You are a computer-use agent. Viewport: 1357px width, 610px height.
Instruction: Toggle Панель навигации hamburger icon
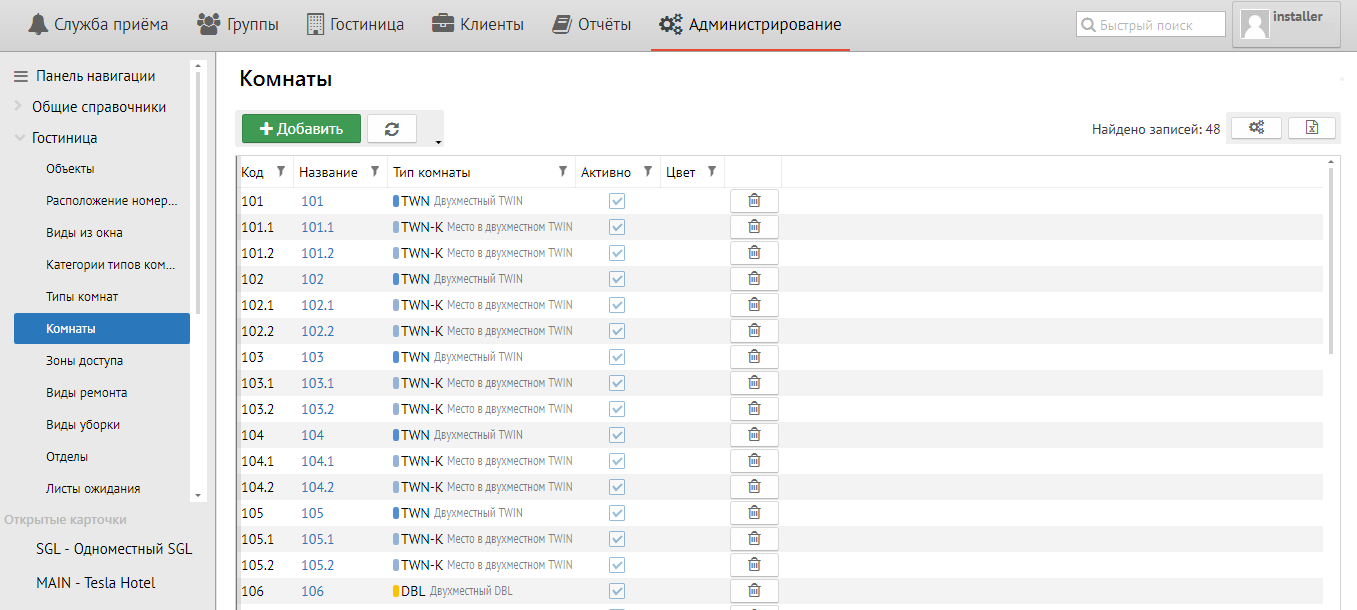tap(20, 76)
